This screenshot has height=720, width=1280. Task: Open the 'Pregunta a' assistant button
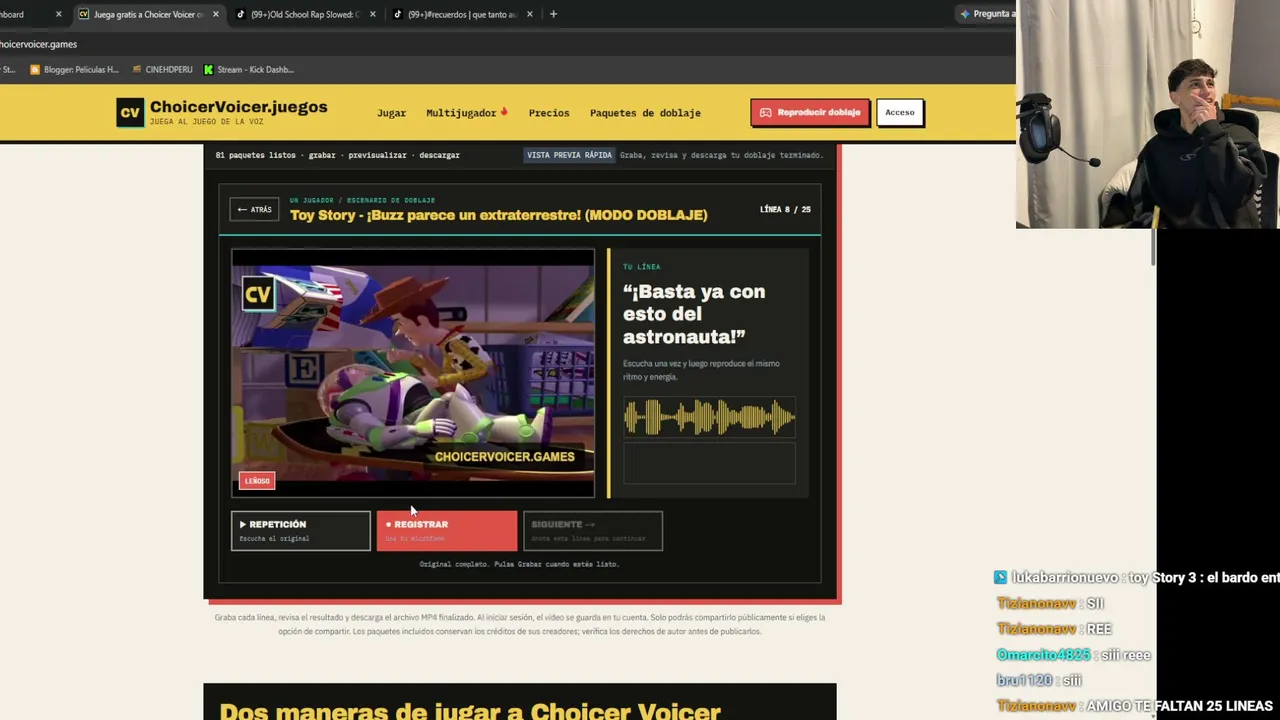986,14
